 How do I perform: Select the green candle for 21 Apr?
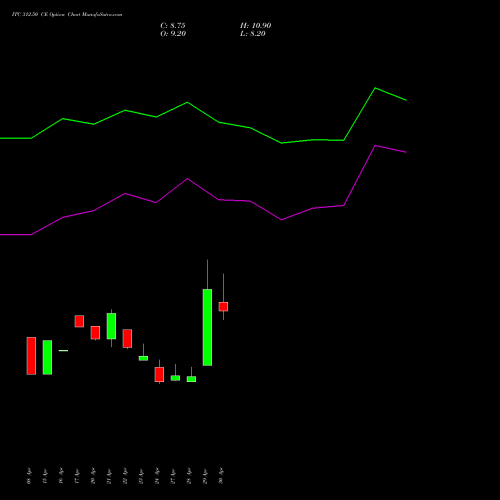tap(111, 326)
